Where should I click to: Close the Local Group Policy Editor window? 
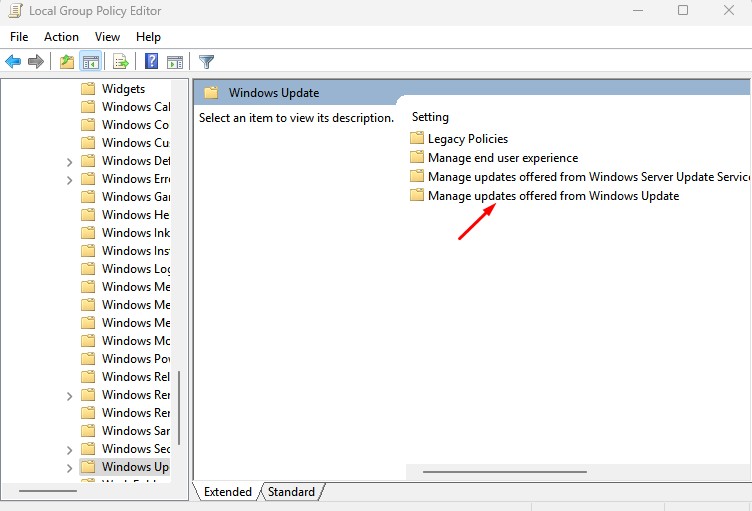(729, 10)
